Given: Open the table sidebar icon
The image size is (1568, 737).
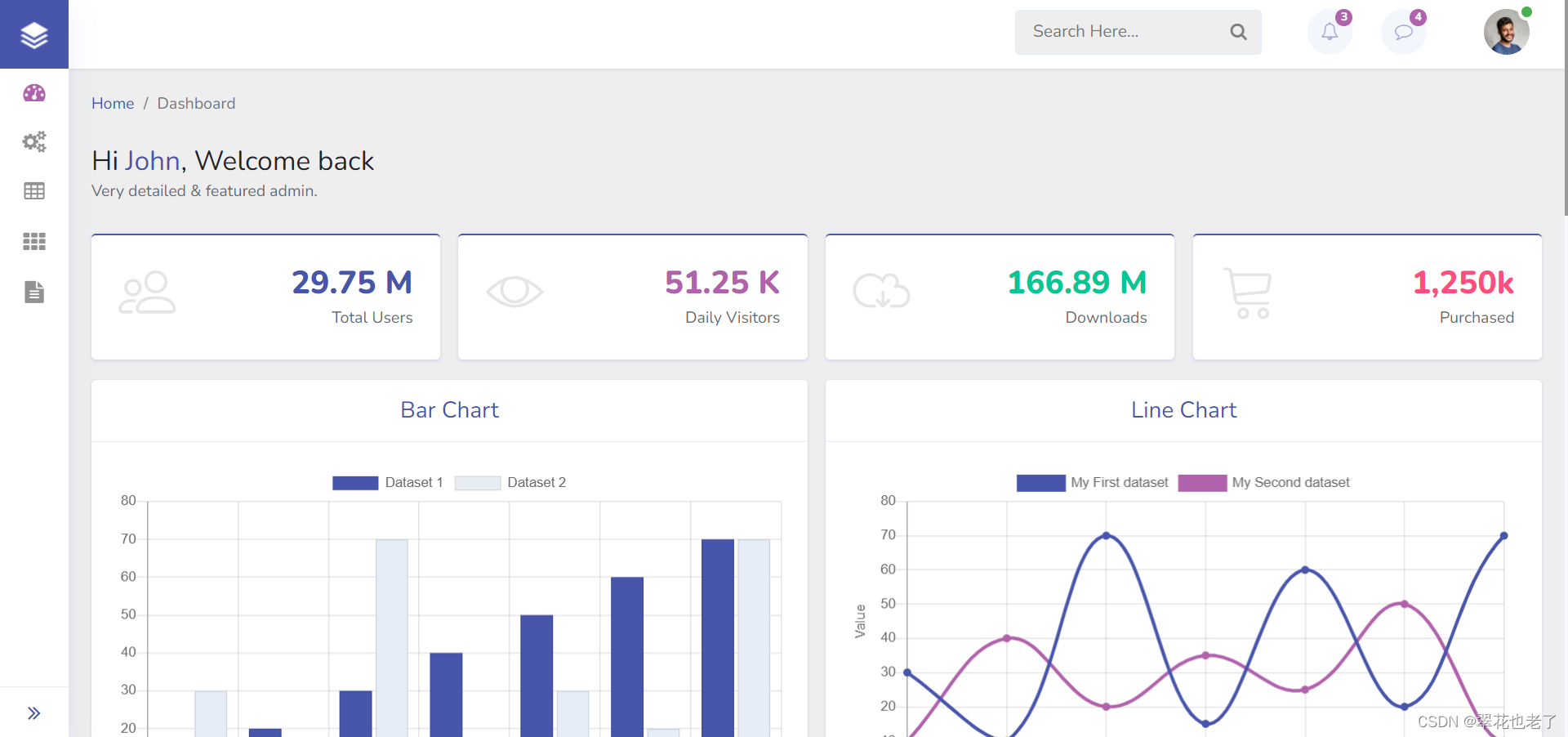Looking at the screenshot, I should 34,191.
